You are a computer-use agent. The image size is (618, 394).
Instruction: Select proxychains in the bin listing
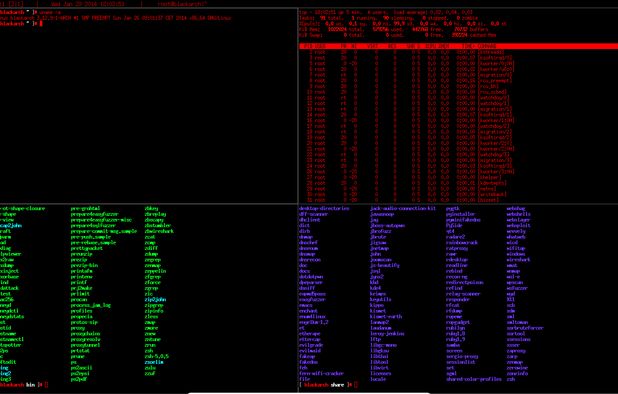coord(85,334)
